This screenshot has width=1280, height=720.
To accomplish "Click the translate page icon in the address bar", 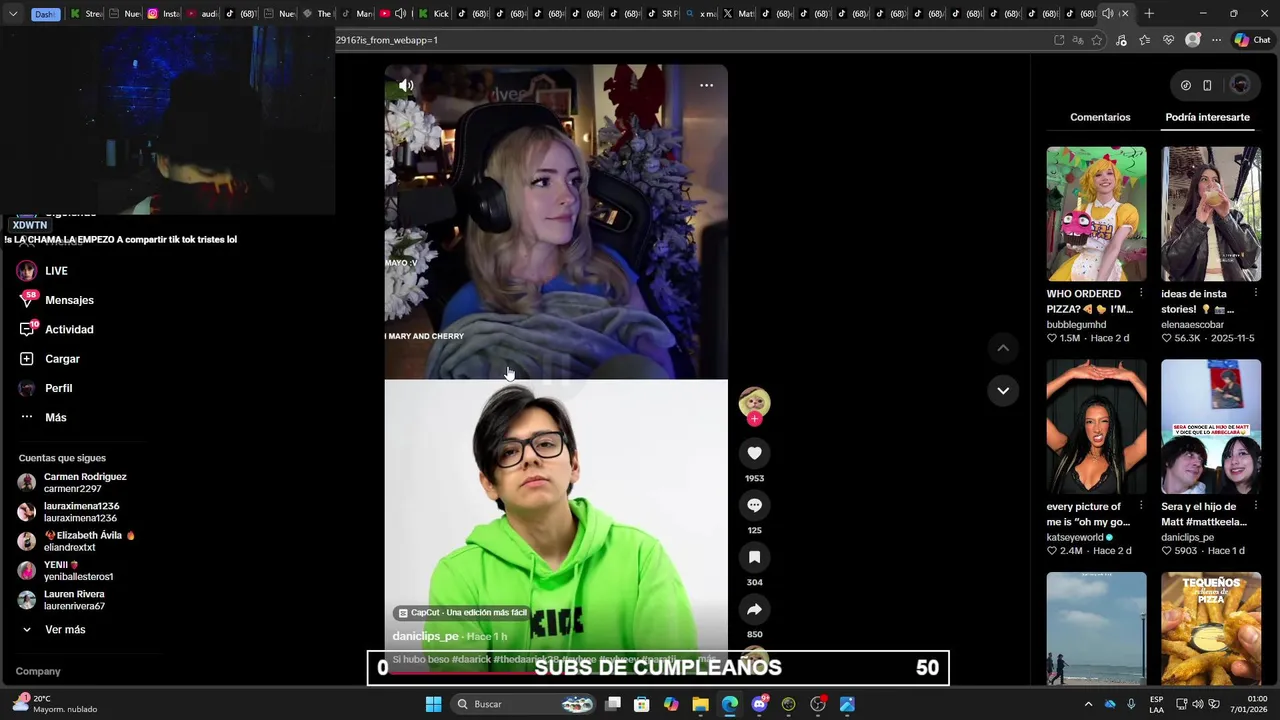I will (x=1078, y=40).
